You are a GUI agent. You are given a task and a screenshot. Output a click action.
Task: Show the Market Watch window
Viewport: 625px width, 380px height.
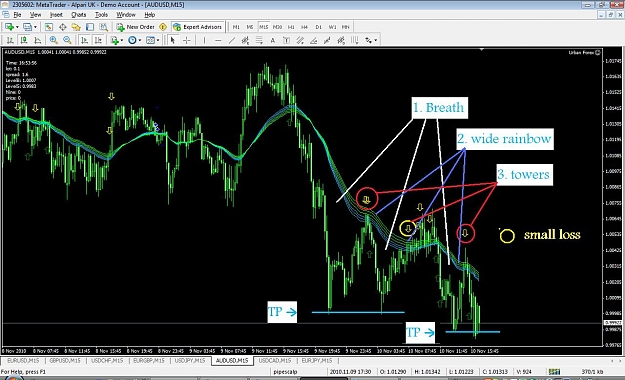click(49, 27)
